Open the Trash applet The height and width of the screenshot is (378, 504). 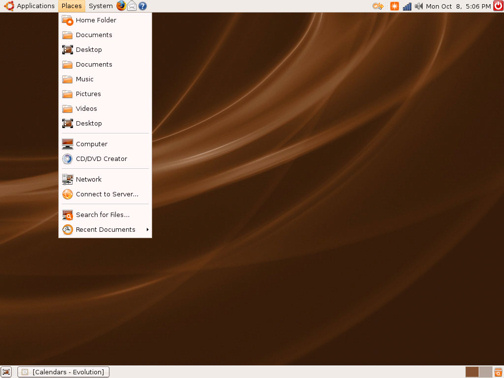pyautogui.click(x=498, y=372)
